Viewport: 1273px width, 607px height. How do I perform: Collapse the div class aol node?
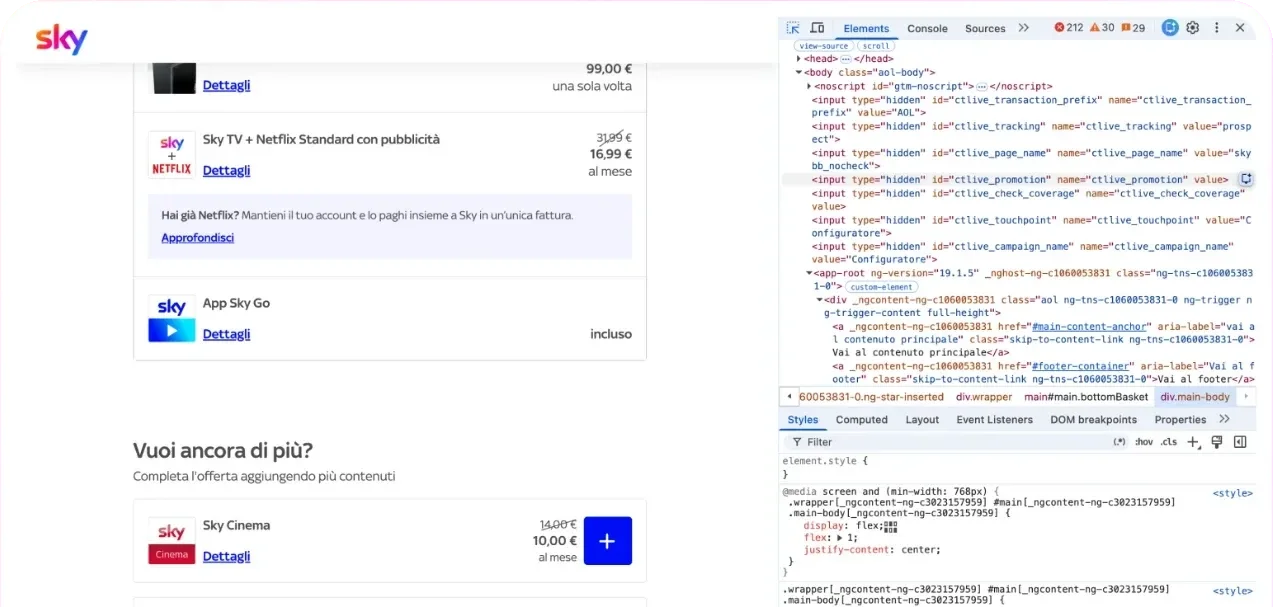click(x=819, y=300)
